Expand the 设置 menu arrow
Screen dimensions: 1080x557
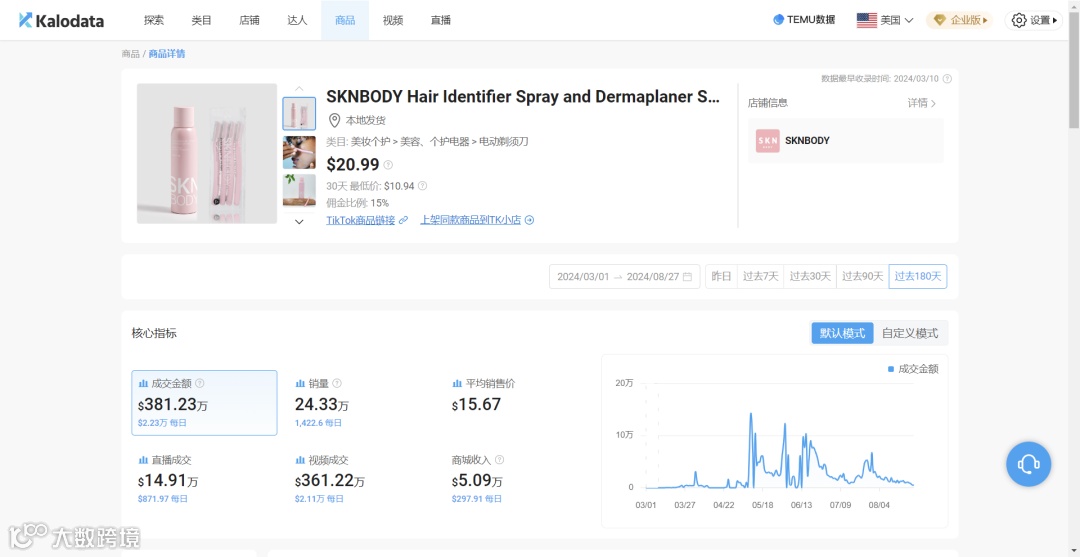tap(1055, 21)
